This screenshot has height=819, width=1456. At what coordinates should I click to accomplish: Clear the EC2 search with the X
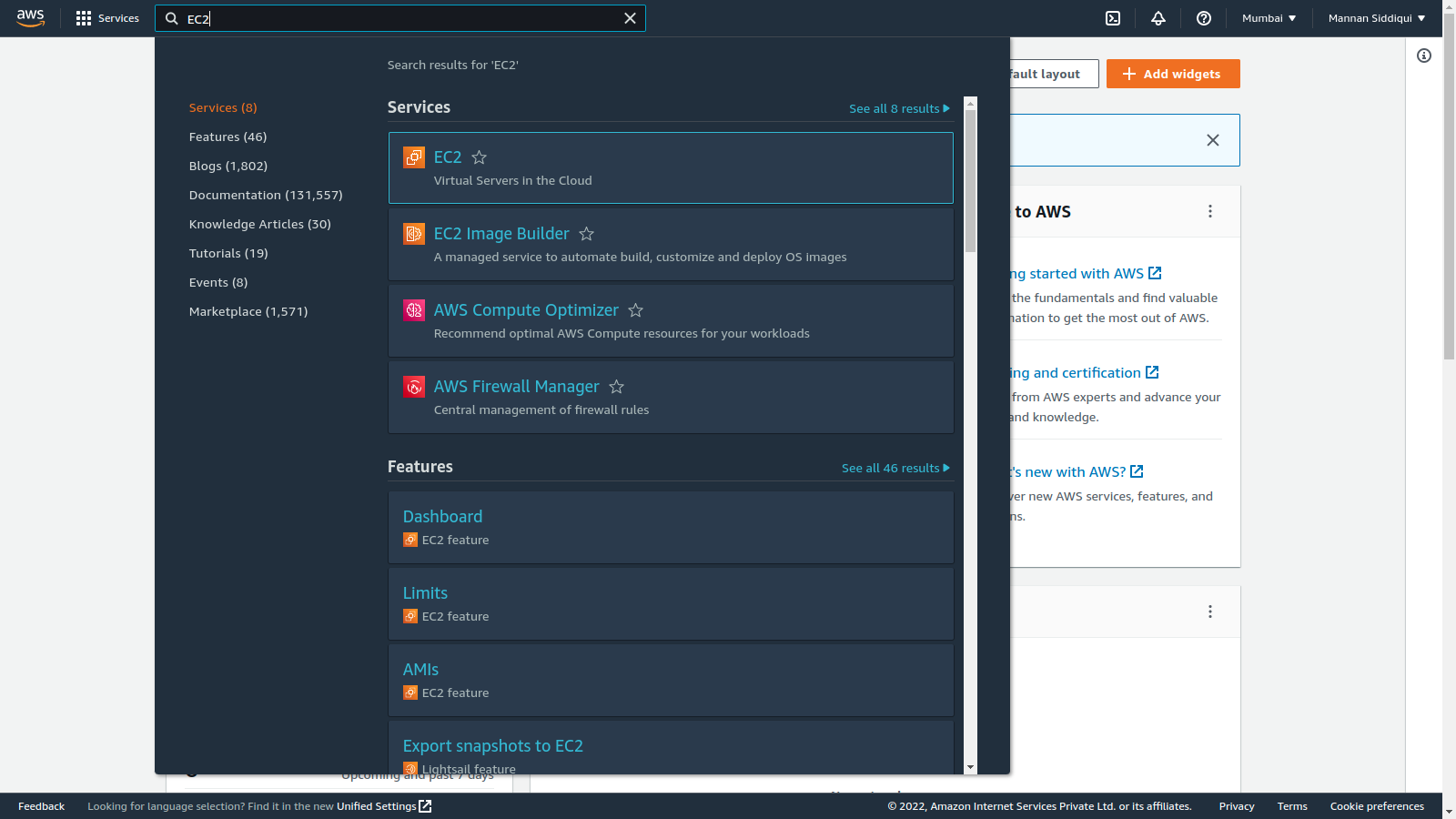630,18
